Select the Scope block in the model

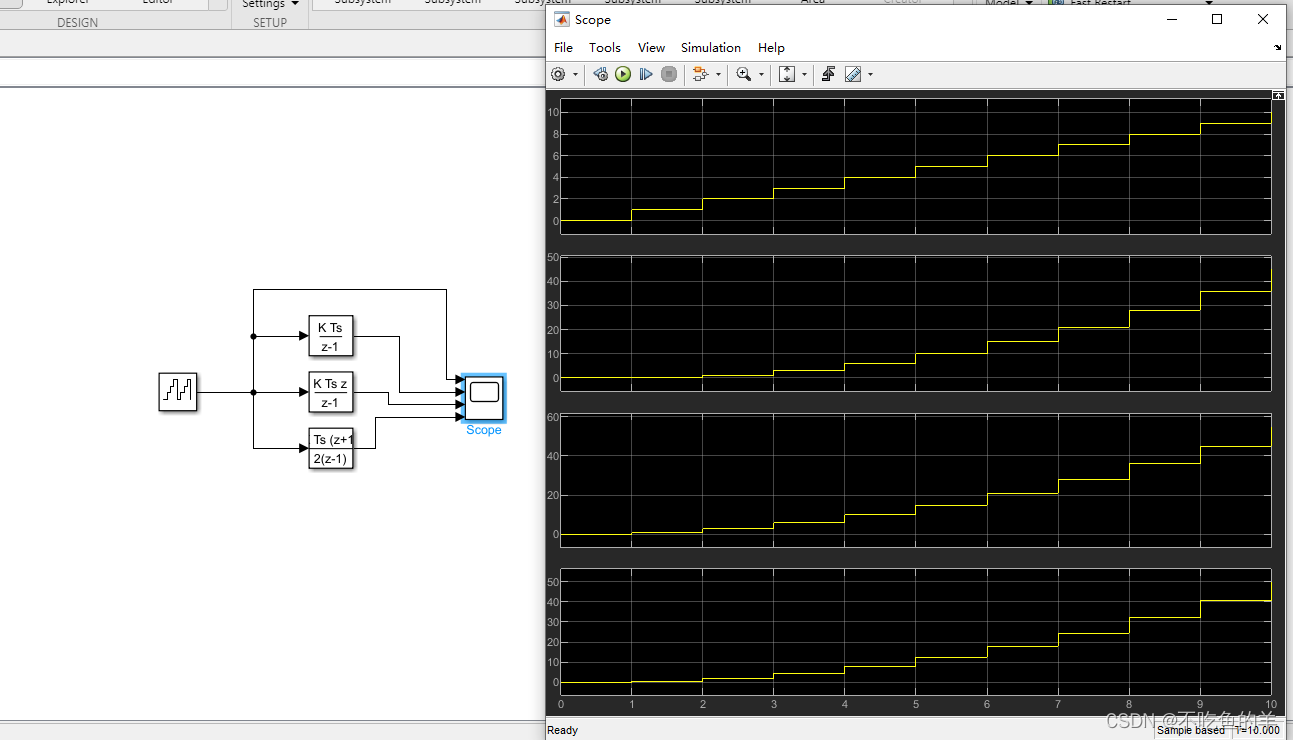[x=483, y=397]
